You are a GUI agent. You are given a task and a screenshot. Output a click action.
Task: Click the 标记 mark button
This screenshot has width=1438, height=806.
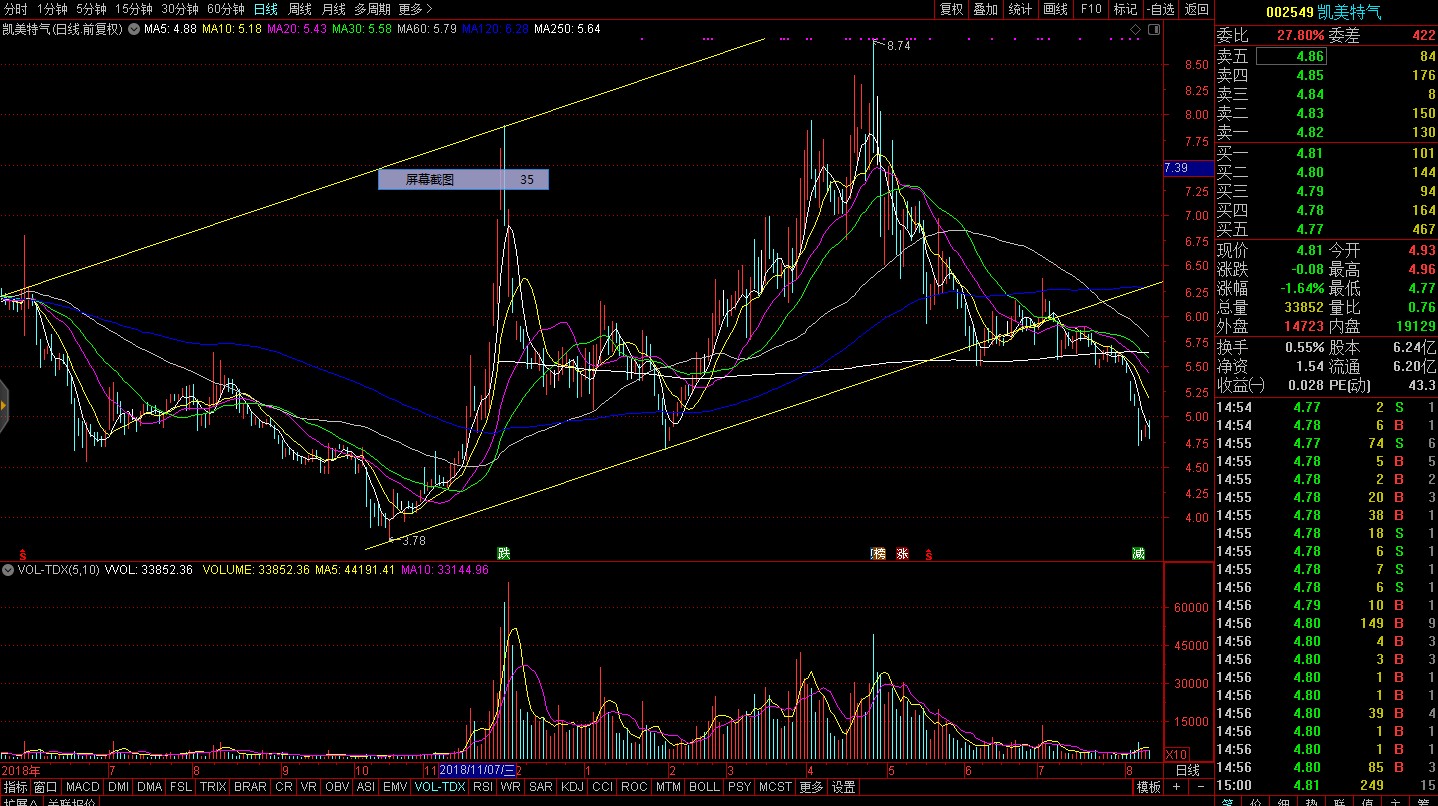(1126, 9)
